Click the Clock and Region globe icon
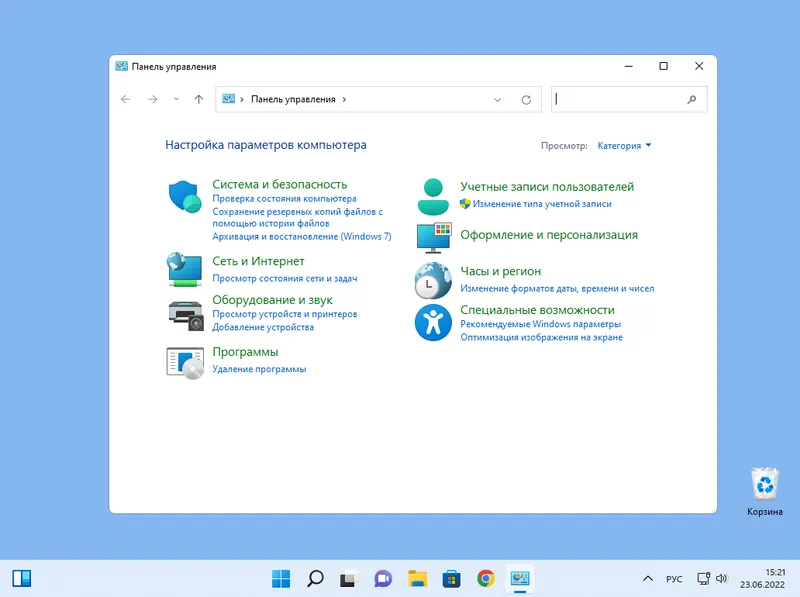Viewport: 800px width, 597px height. 432,280
